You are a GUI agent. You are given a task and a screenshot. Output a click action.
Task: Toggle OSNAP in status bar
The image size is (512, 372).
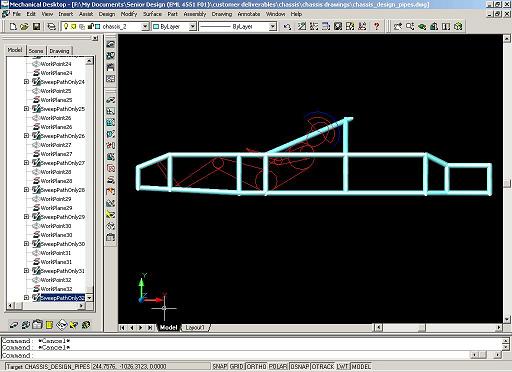pyautogui.click(x=300, y=367)
